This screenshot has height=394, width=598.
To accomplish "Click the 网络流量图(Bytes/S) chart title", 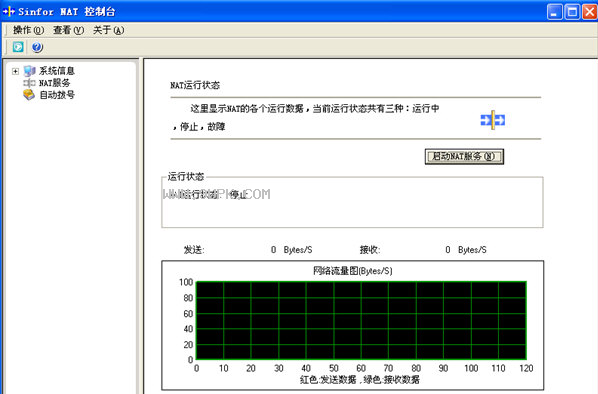I will tap(352, 271).
